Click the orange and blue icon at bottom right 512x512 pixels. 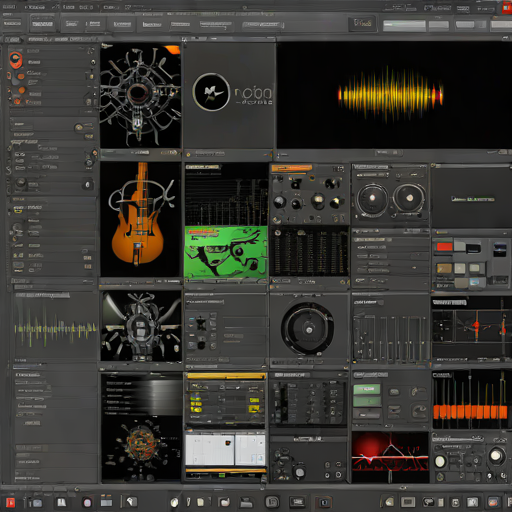coord(493,502)
